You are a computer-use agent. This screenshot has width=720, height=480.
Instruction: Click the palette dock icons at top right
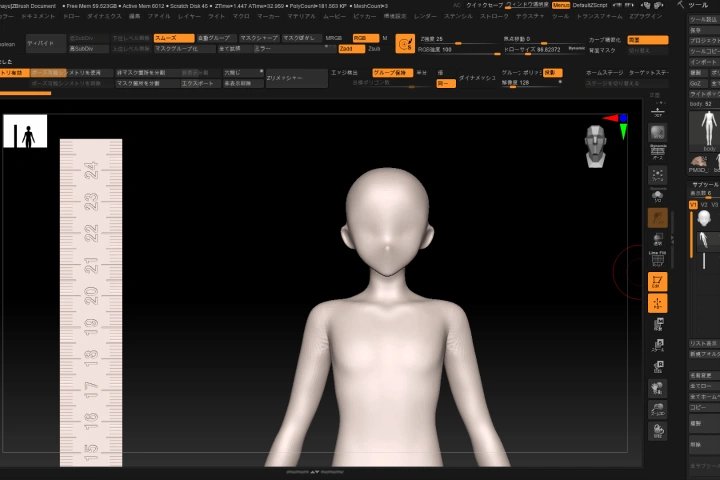(652, 5)
